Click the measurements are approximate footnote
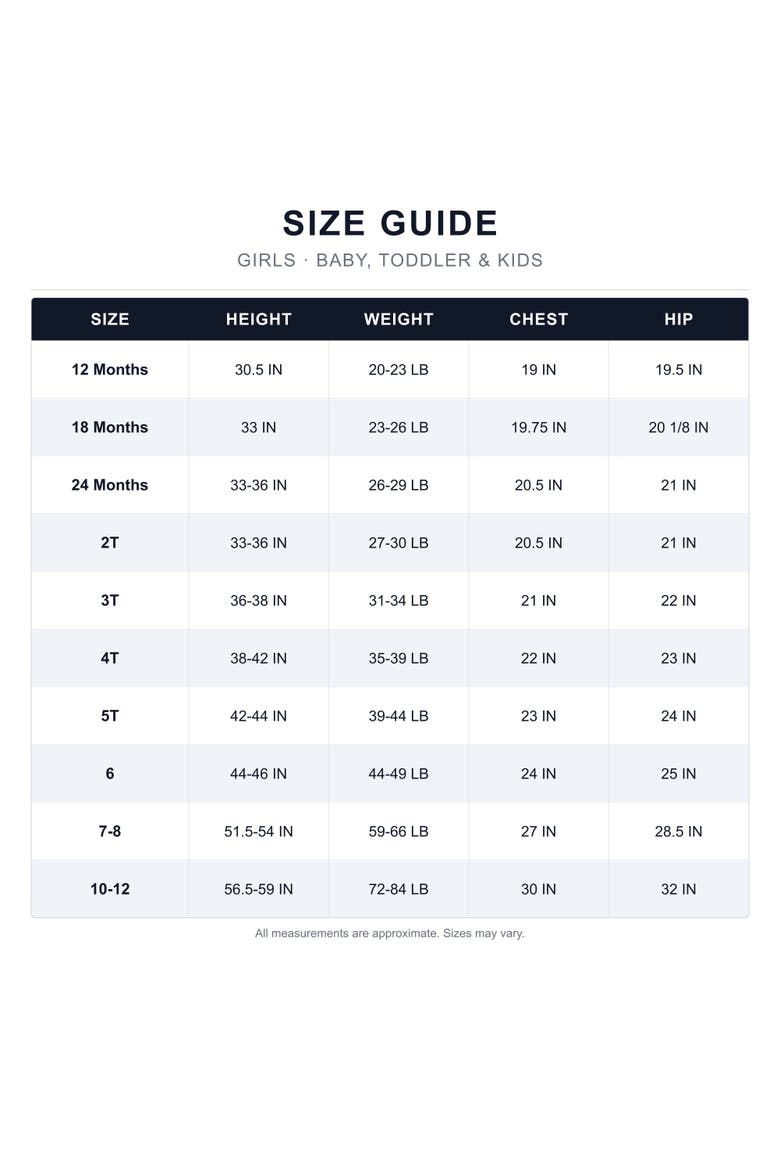Image resolution: width=780 pixels, height=1170 pixels. point(390,933)
